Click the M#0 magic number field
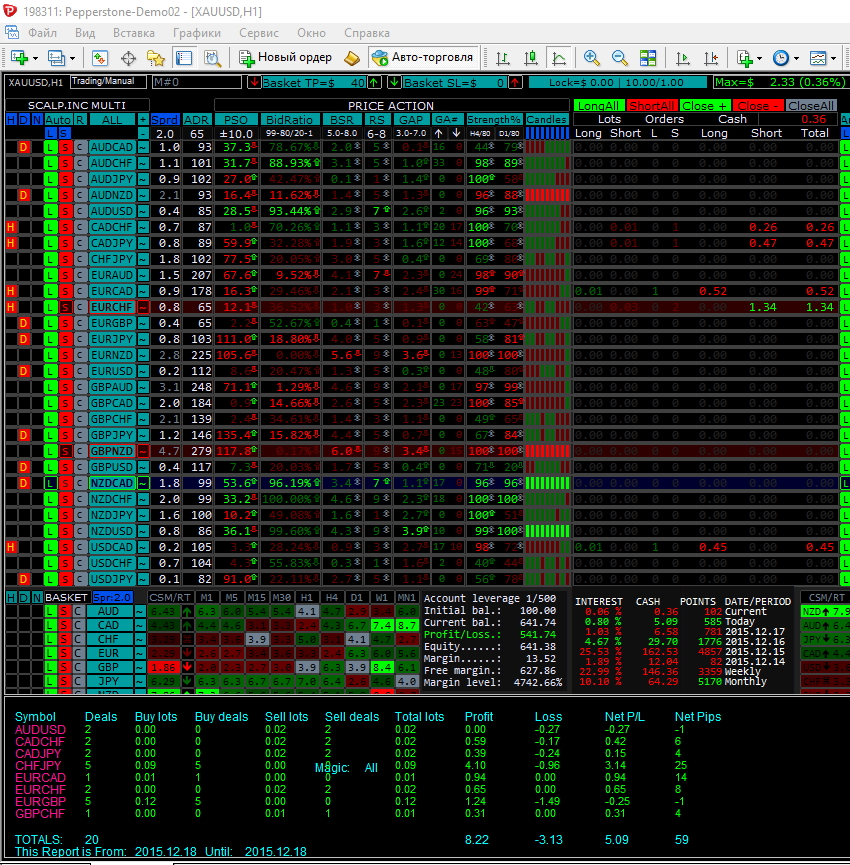Viewport: 850px width, 865px height. tap(196, 82)
